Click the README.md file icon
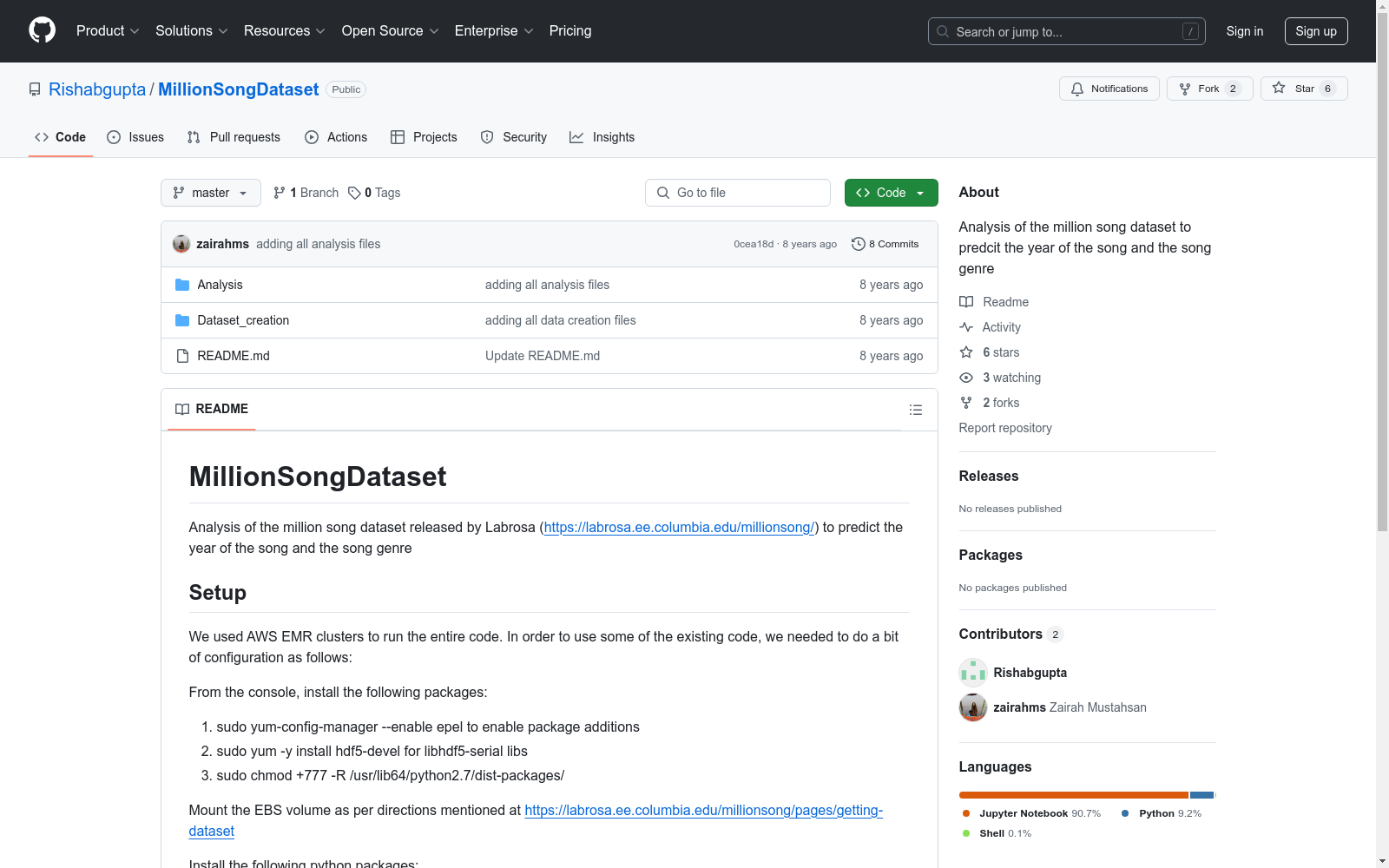1389x868 pixels. [x=182, y=356]
